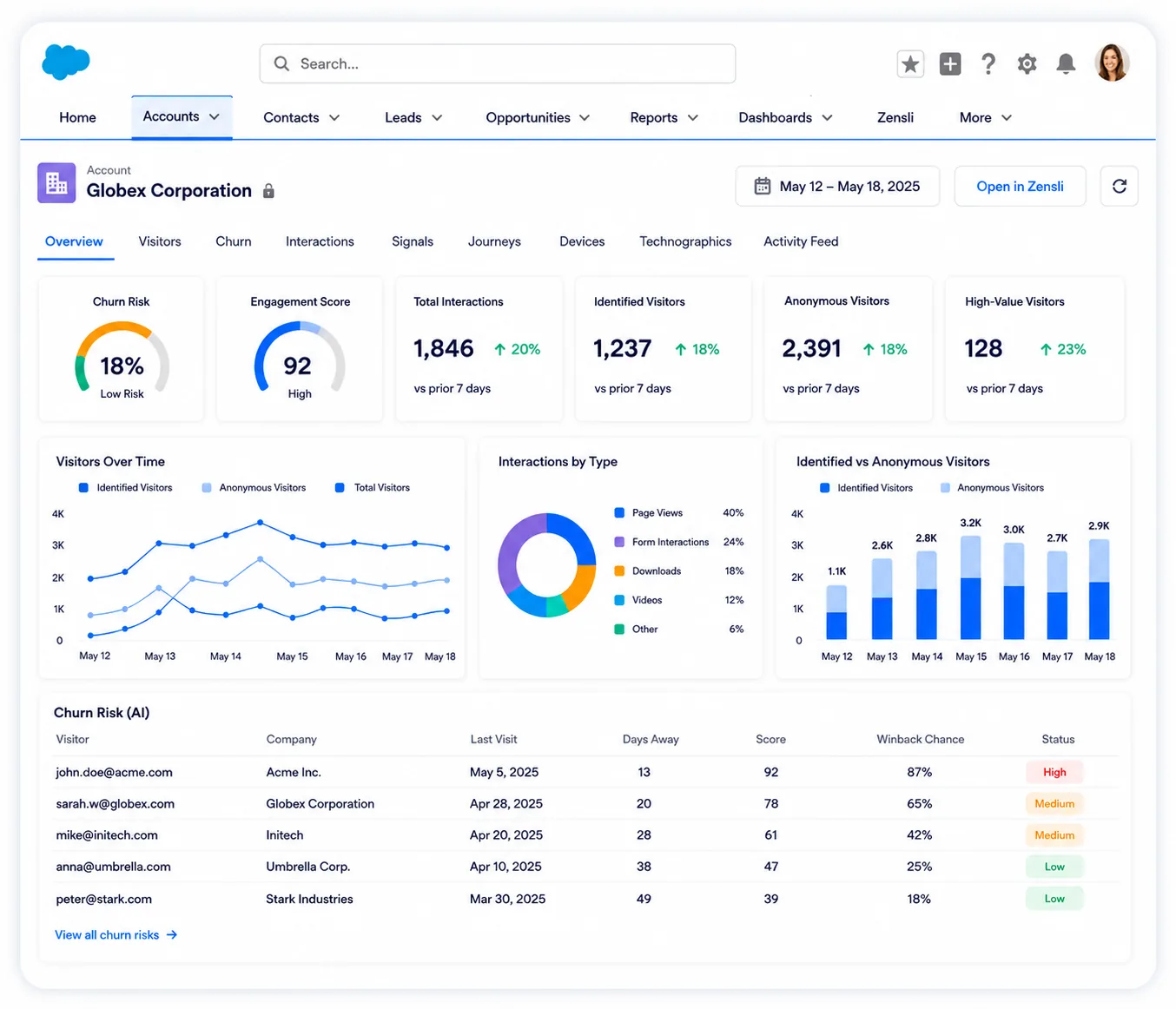This screenshot has height=1009, width=1176.
Task: Expand the Leads menu chevron
Action: [x=437, y=117]
